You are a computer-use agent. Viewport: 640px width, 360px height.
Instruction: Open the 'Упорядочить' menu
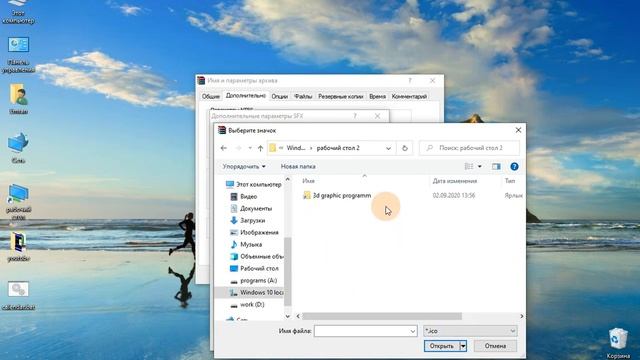(244, 167)
